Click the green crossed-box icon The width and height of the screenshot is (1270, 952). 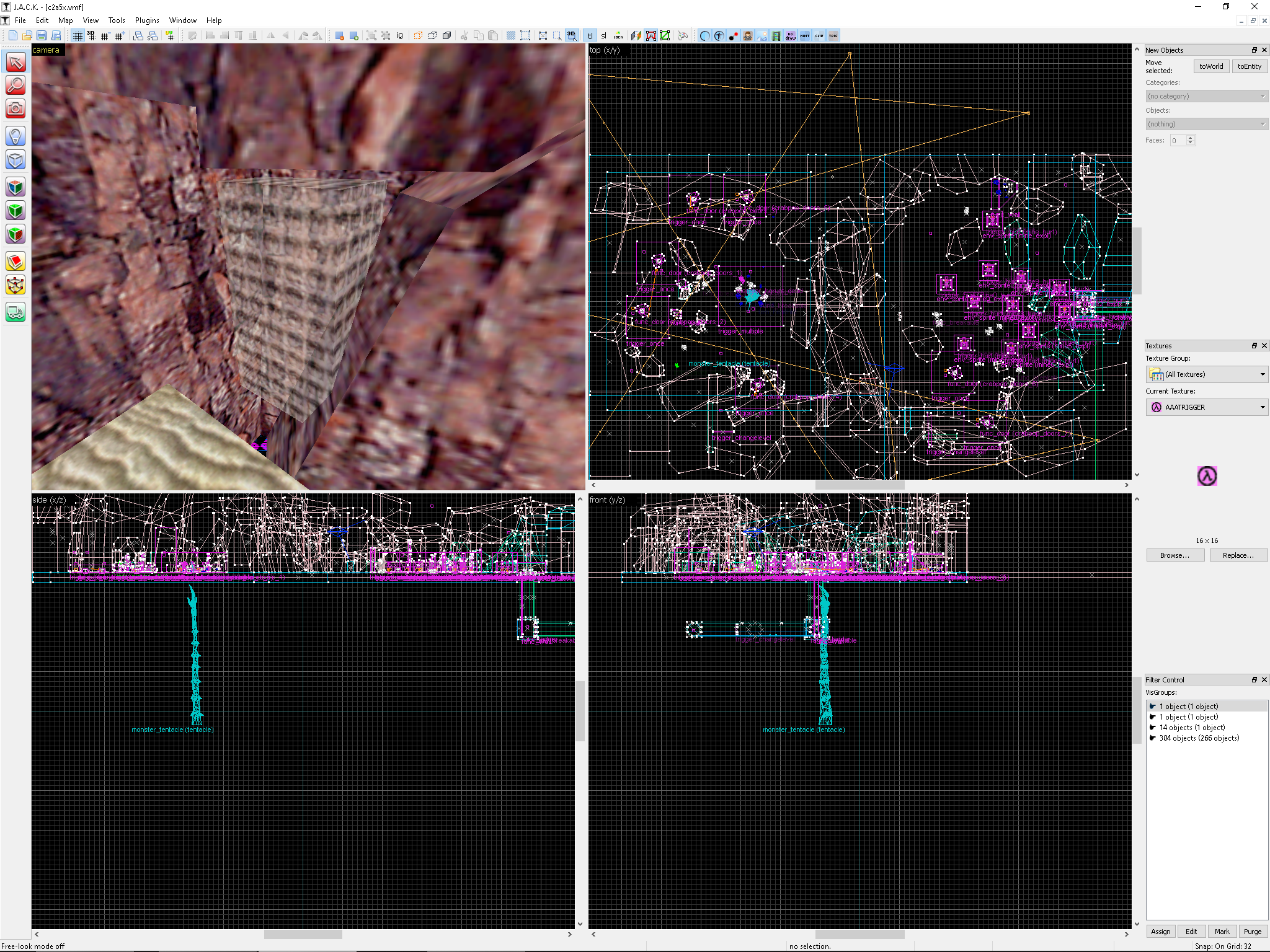click(665, 36)
